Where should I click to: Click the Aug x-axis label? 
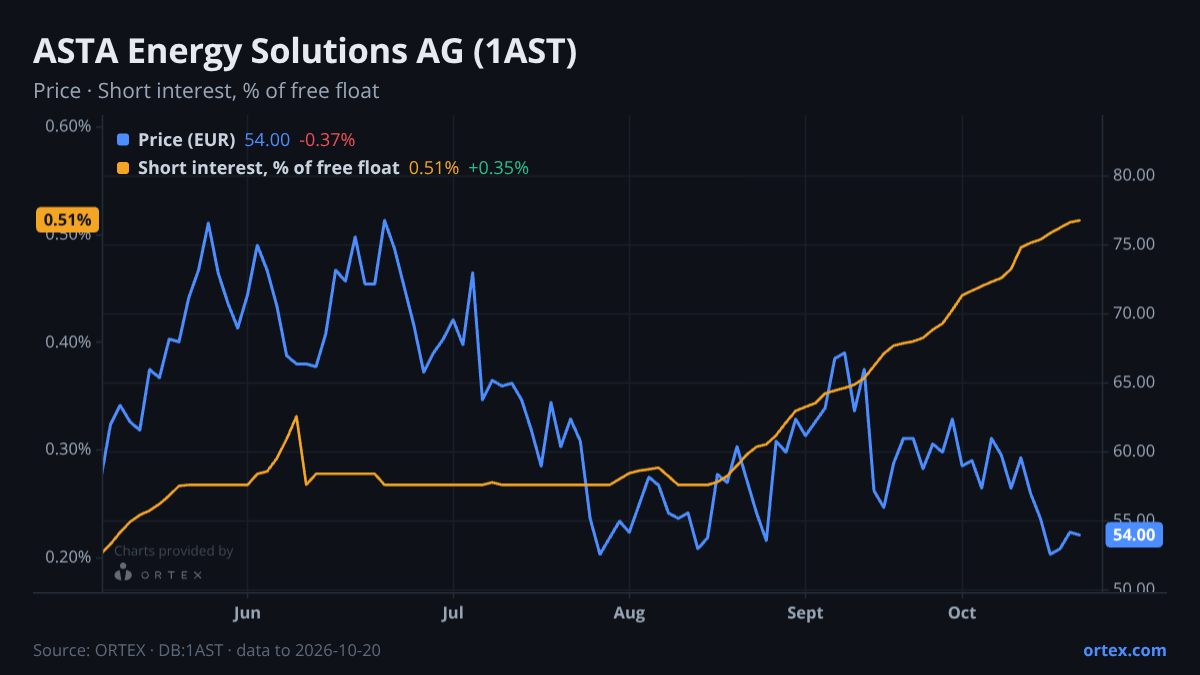629,612
